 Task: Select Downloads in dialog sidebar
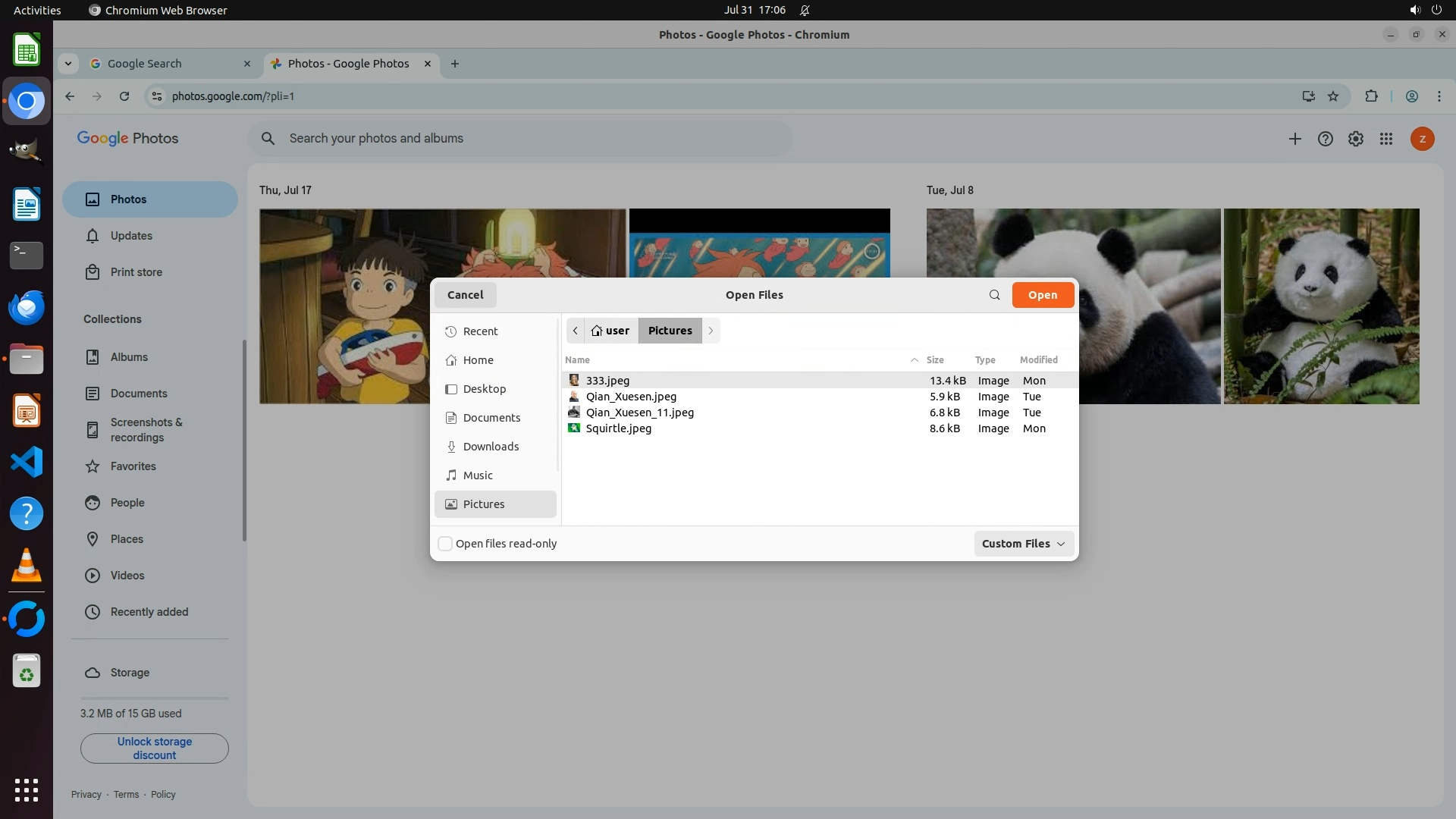pyautogui.click(x=491, y=447)
